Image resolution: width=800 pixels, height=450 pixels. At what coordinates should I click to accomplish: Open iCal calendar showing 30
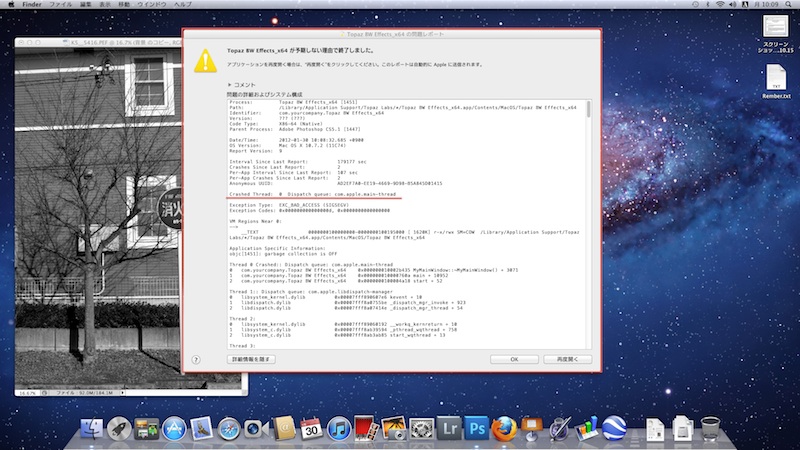pyautogui.click(x=310, y=430)
